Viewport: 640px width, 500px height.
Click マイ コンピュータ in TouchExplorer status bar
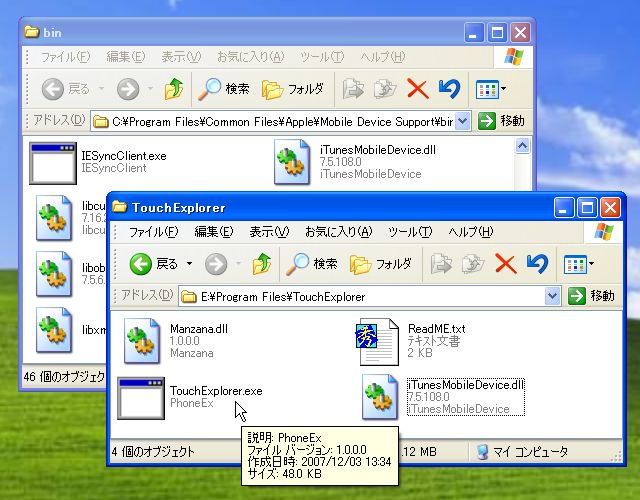click(522, 452)
